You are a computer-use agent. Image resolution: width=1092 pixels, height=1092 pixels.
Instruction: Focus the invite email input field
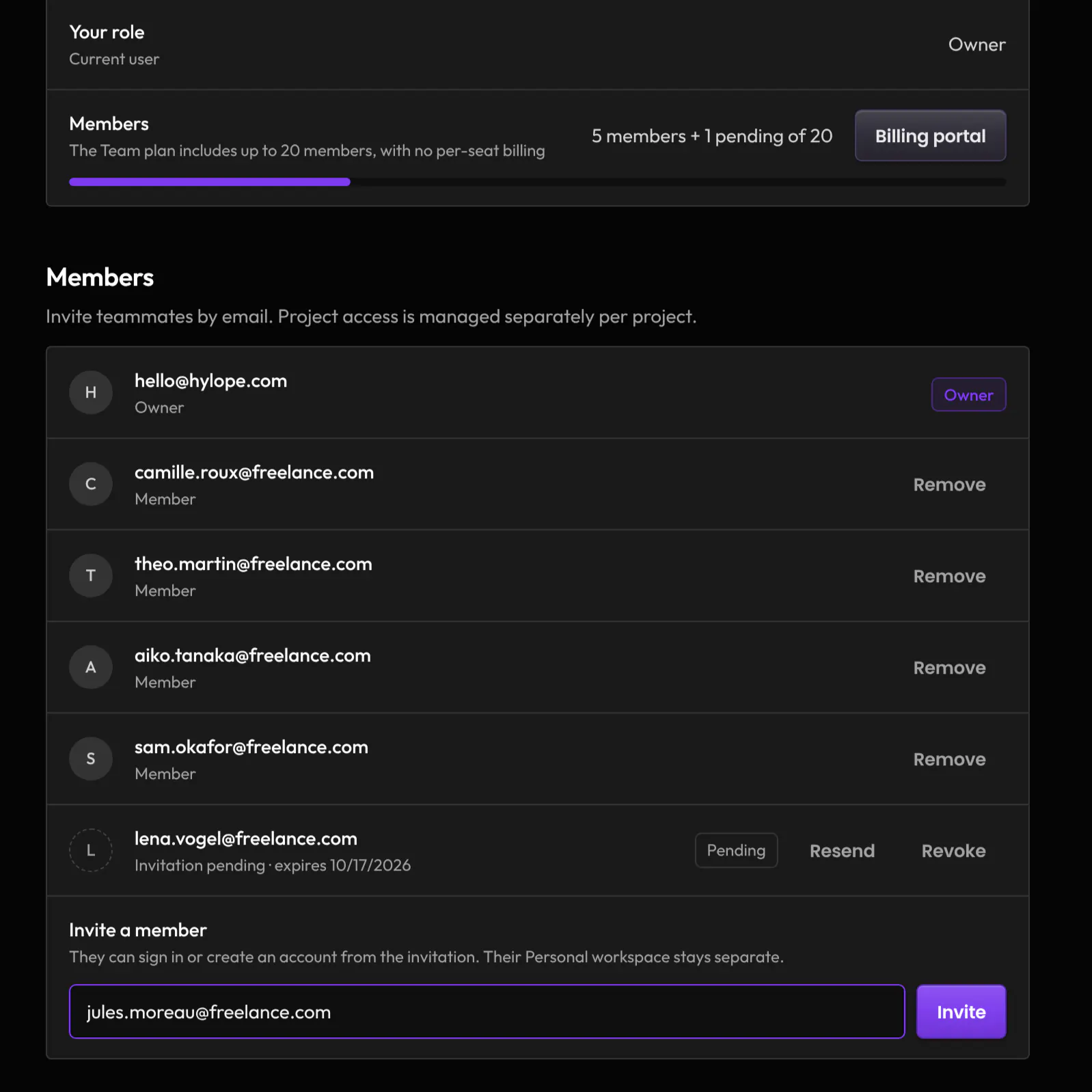[487, 1011]
